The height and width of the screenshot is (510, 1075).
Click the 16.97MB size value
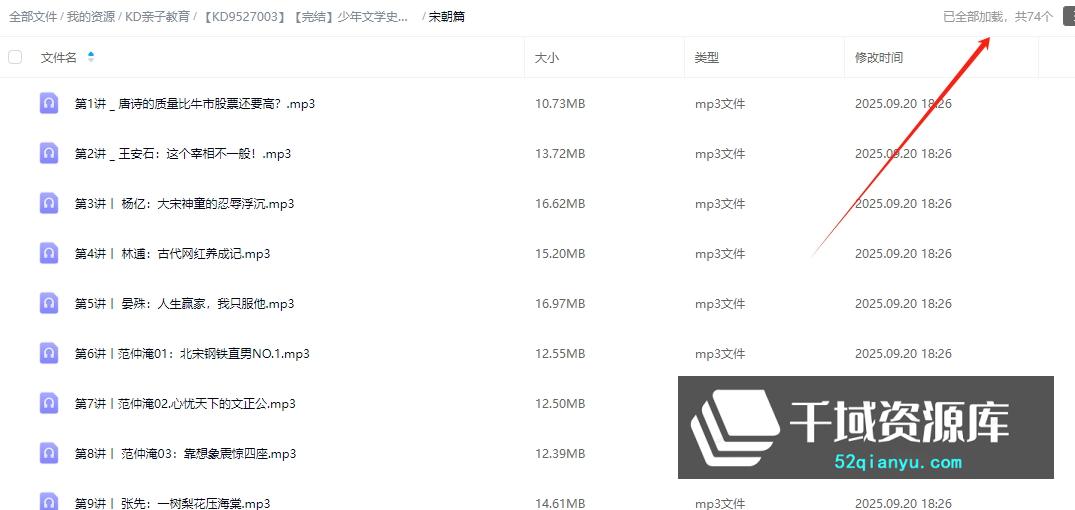(560, 304)
